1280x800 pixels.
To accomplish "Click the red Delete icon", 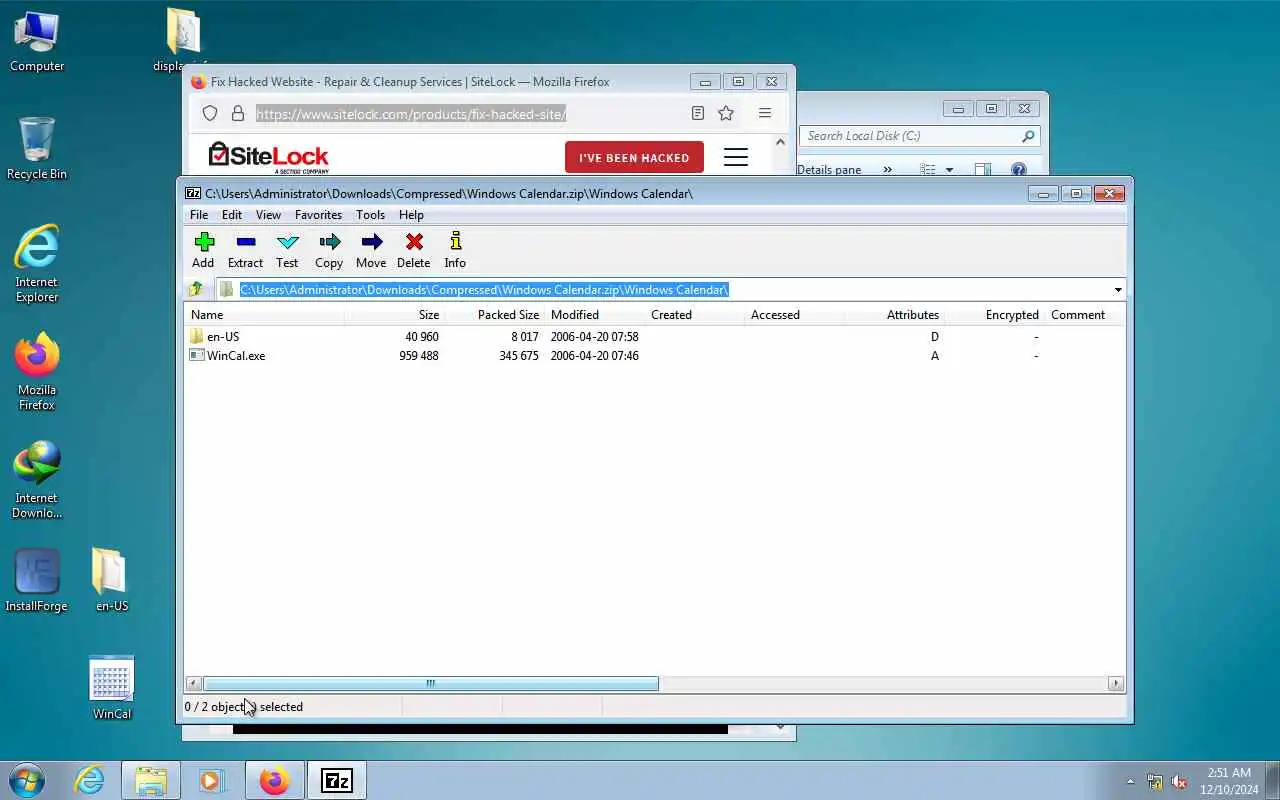I will click(x=414, y=242).
